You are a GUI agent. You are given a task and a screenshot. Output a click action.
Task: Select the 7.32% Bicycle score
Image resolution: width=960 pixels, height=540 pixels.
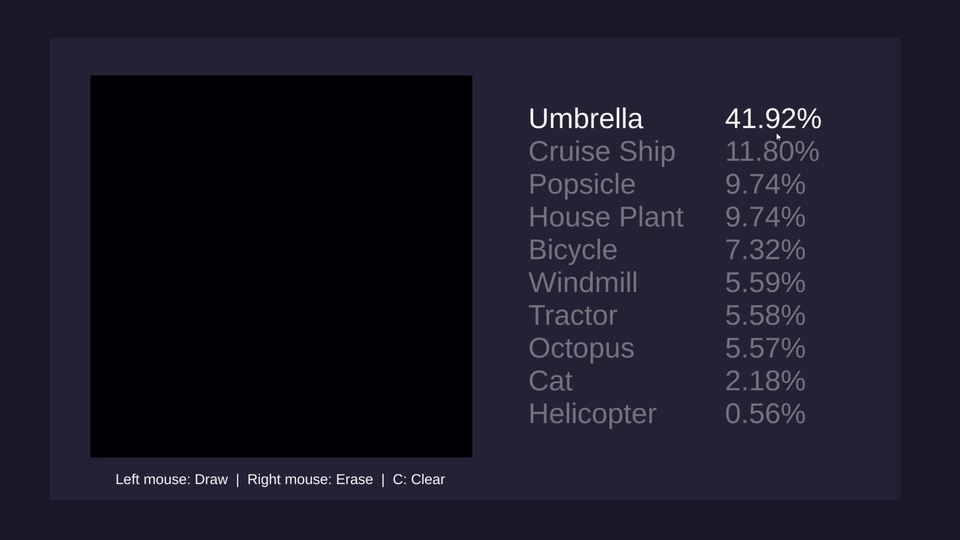(x=765, y=250)
